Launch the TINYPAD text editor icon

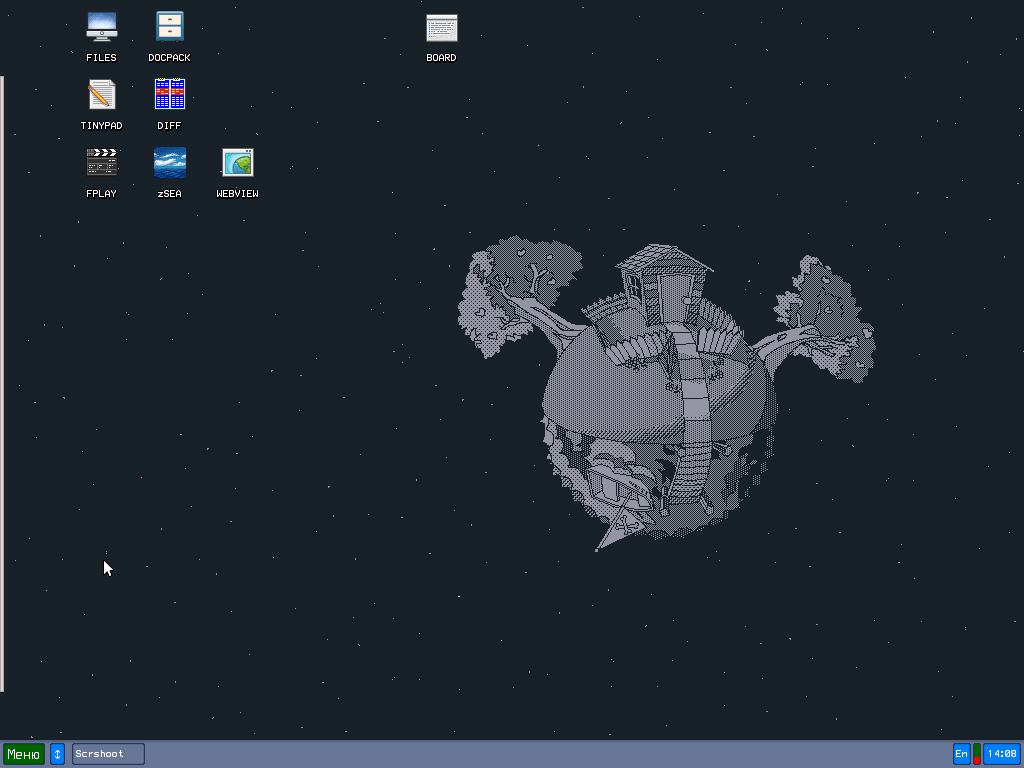pyautogui.click(x=101, y=95)
